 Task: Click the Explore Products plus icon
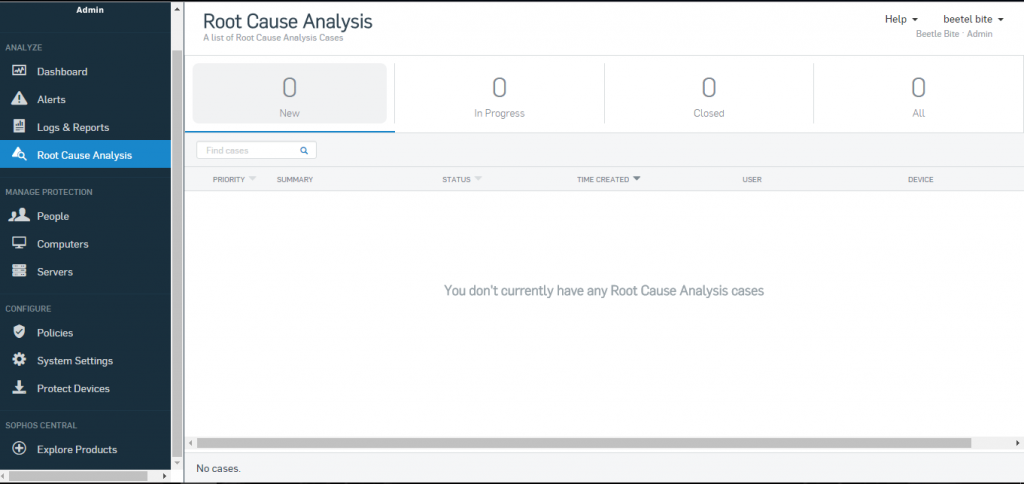click(x=20, y=449)
